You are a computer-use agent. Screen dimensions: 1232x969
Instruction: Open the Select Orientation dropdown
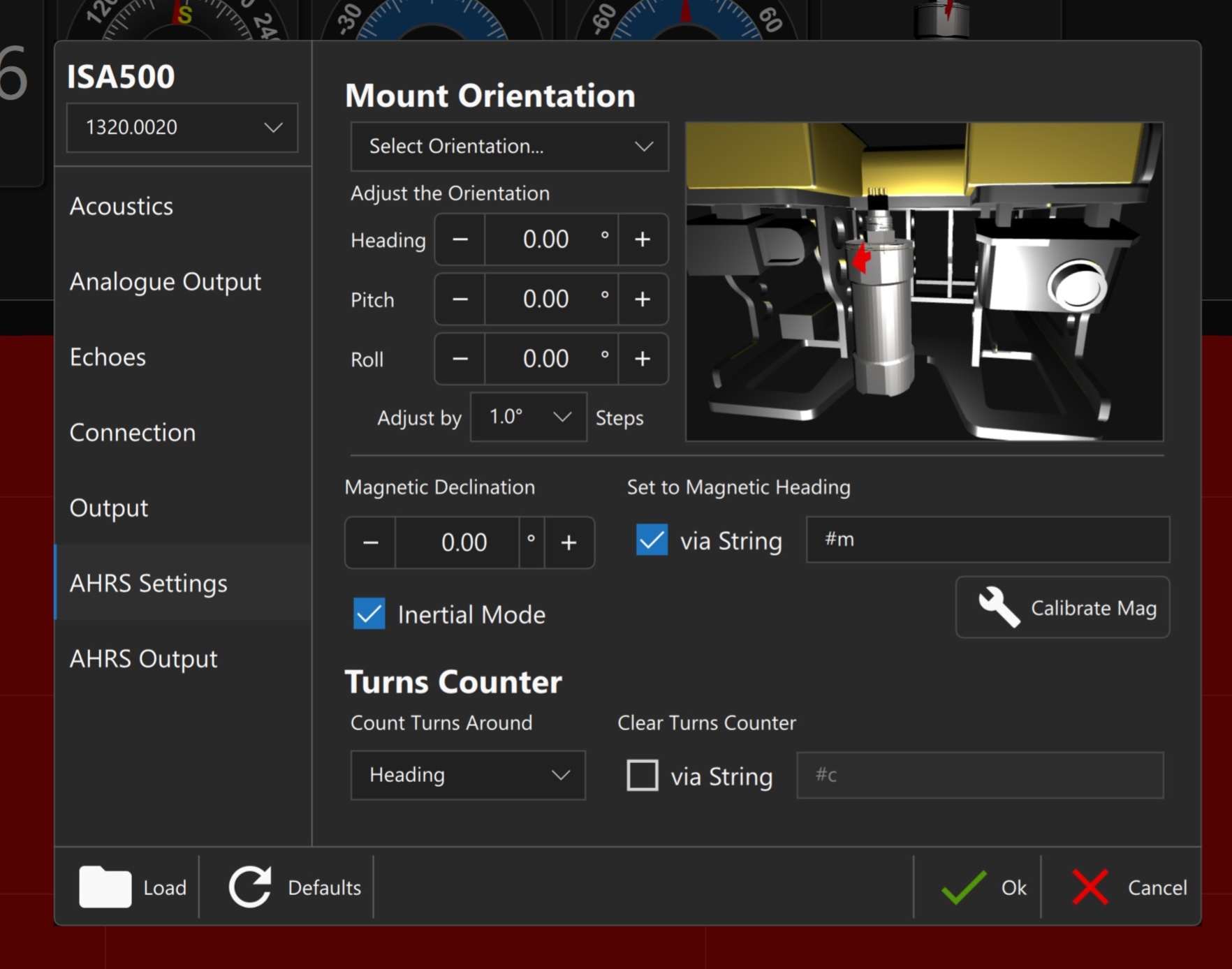pyautogui.click(x=510, y=147)
